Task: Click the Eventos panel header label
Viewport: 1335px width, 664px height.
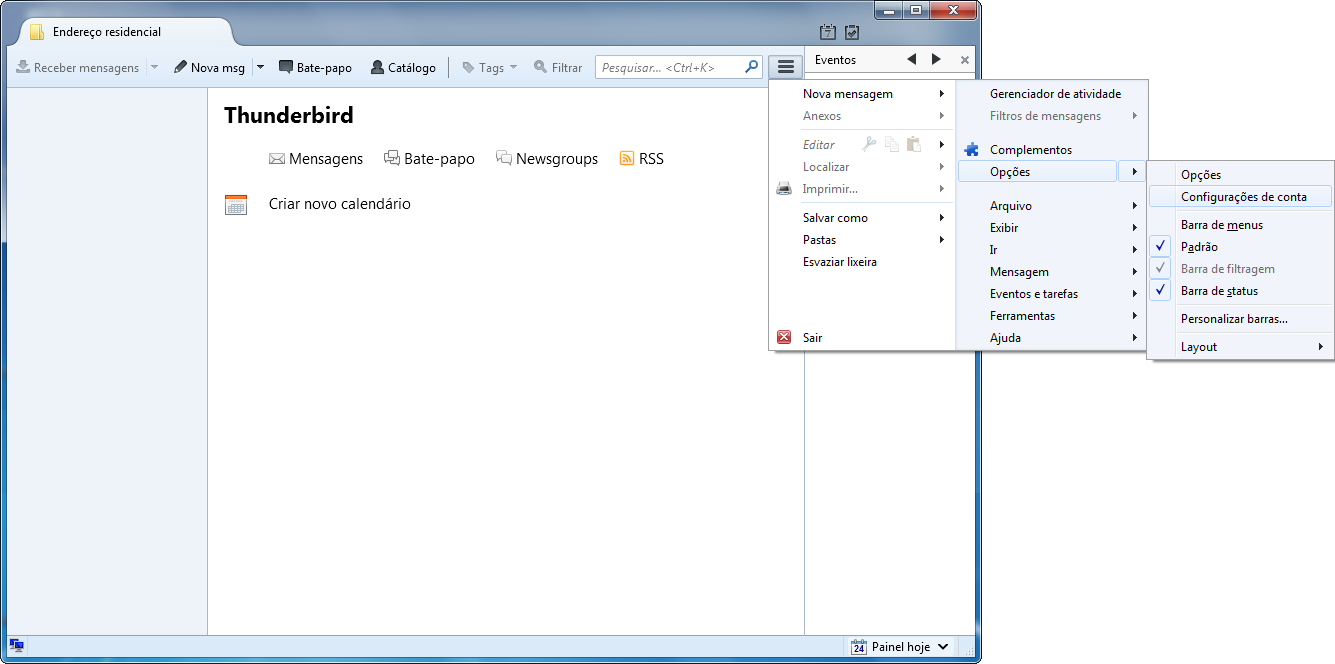Action: [836, 60]
